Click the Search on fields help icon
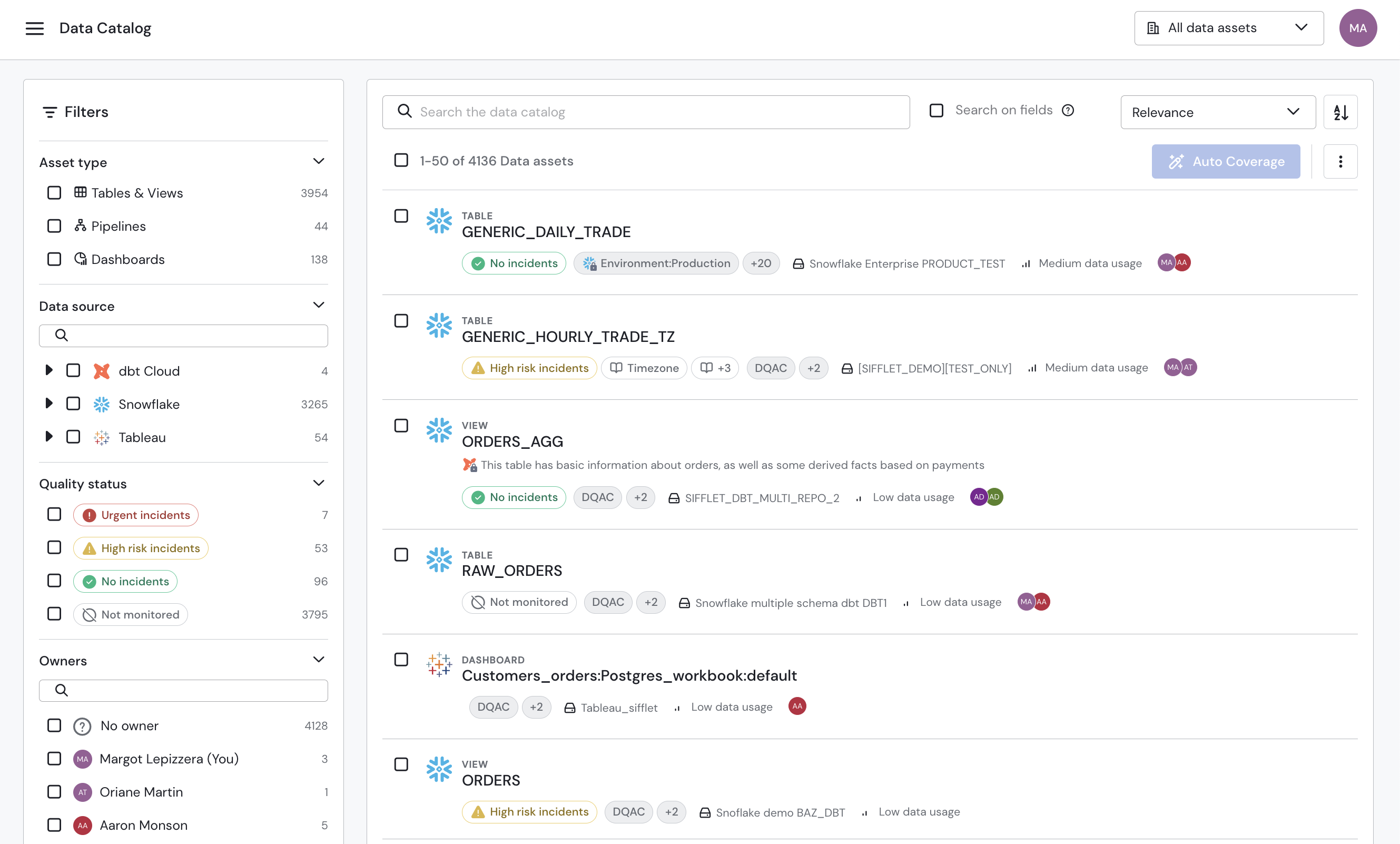This screenshot has width=1400, height=844. (x=1068, y=110)
